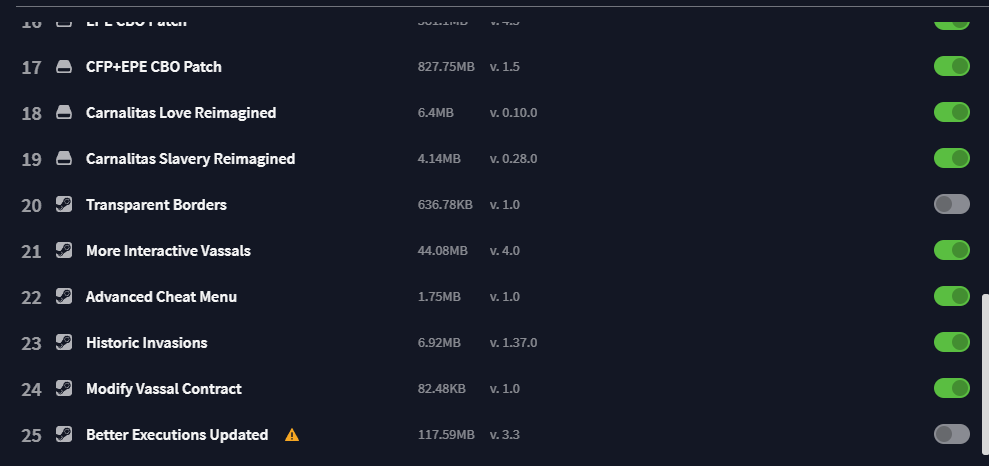Select the Historic Invasions mod title
The height and width of the screenshot is (466, 989).
click(146, 343)
